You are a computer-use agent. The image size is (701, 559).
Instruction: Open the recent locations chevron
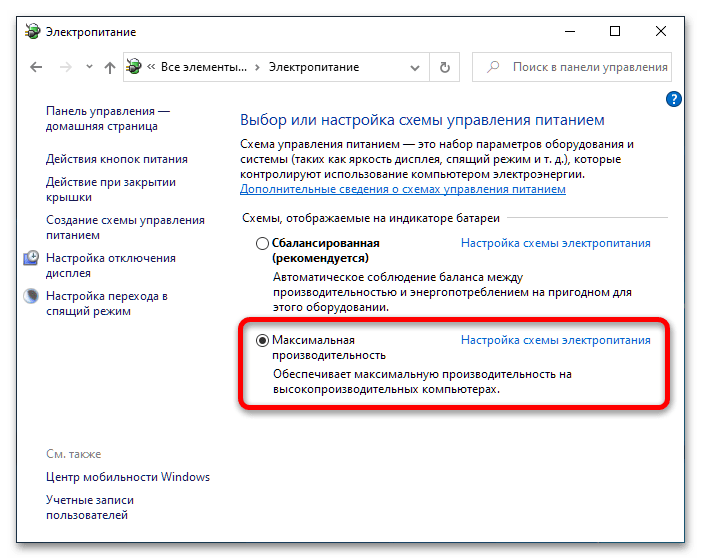[x=89, y=67]
